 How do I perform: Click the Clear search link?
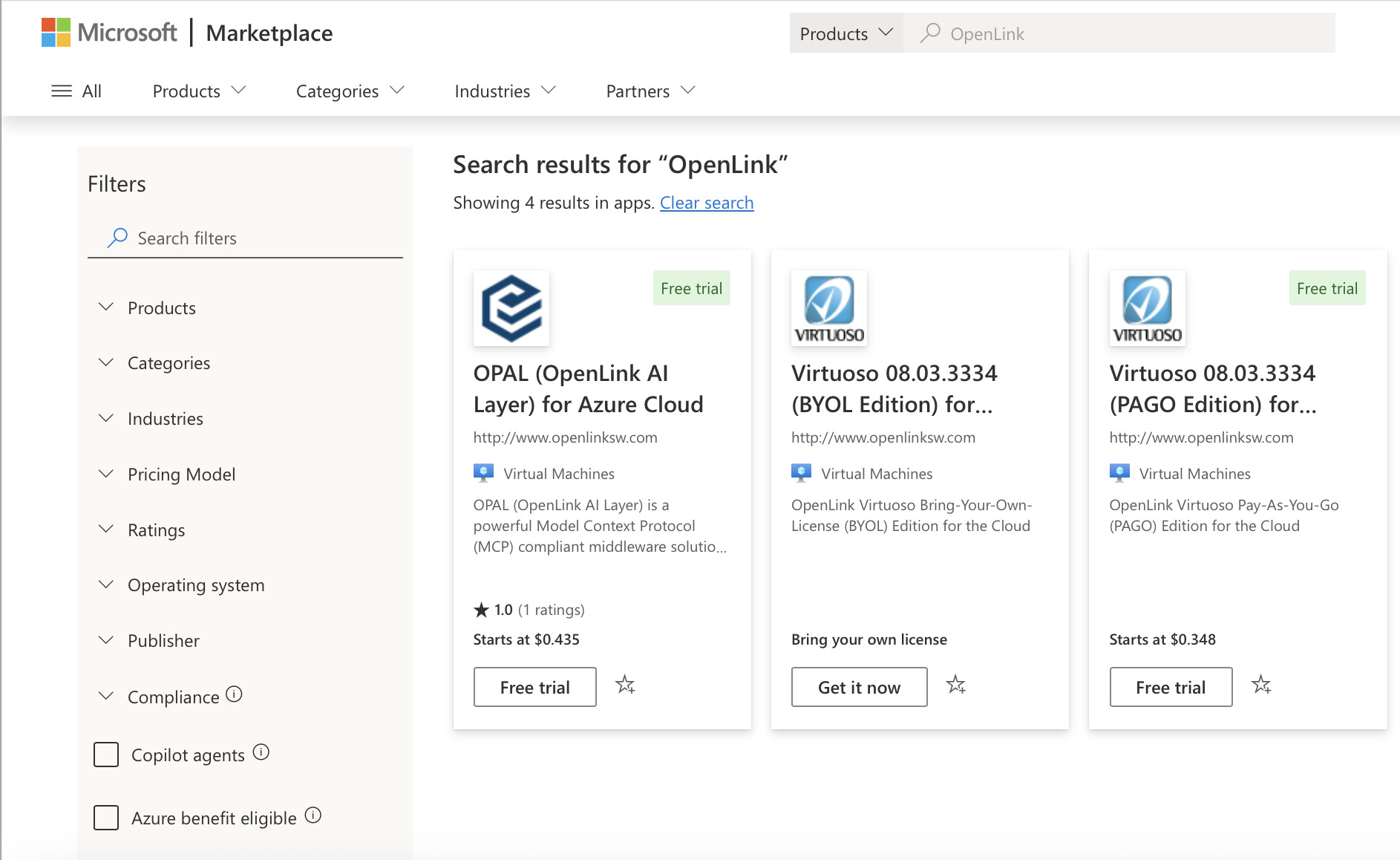coord(706,203)
